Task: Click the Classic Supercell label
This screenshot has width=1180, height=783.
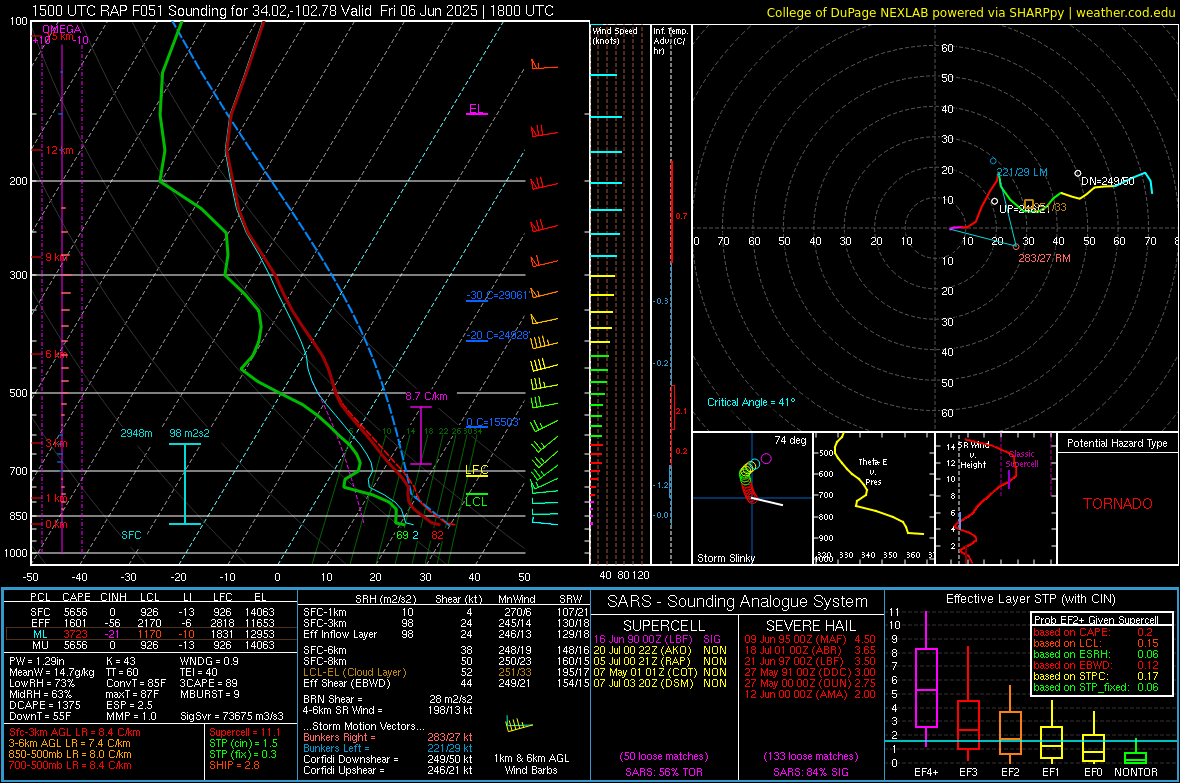Action: [x=1022, y=459]
